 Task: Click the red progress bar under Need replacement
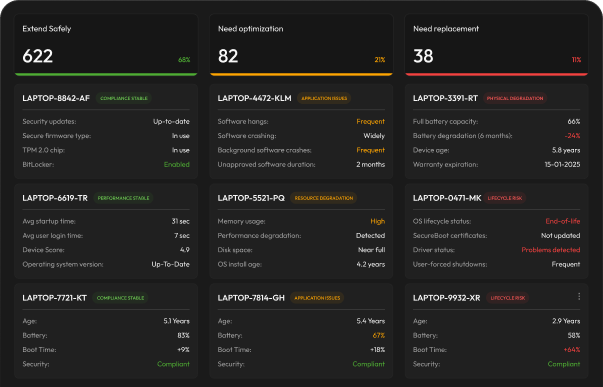point(496,74)
